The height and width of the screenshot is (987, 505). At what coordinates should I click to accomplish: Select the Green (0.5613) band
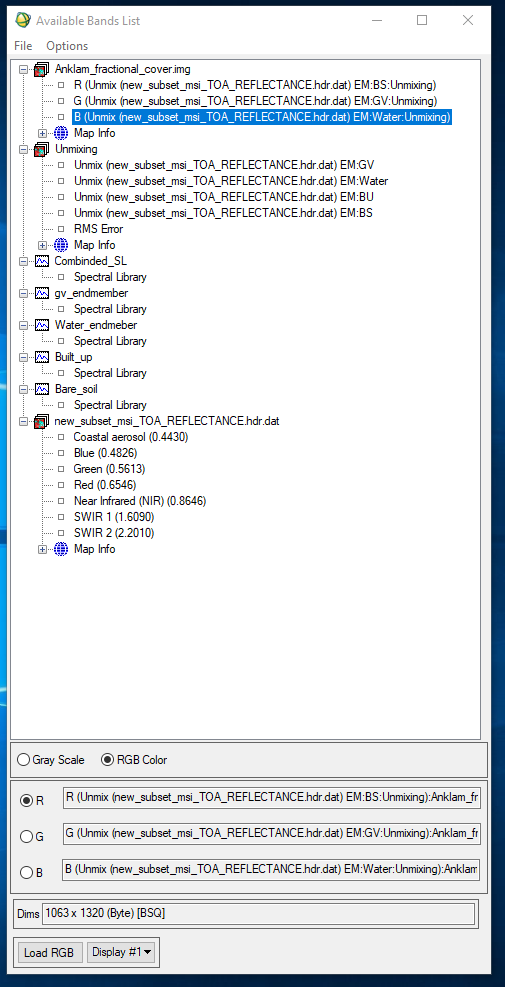click(108, 469)
